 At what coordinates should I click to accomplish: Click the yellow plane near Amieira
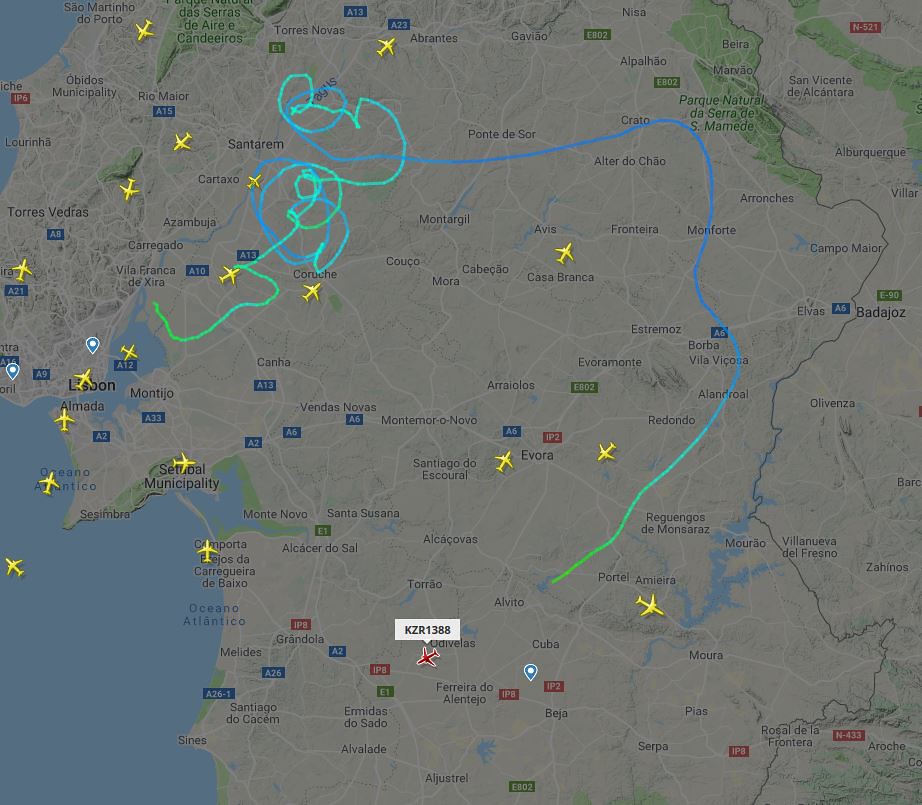tap(650, 606)
